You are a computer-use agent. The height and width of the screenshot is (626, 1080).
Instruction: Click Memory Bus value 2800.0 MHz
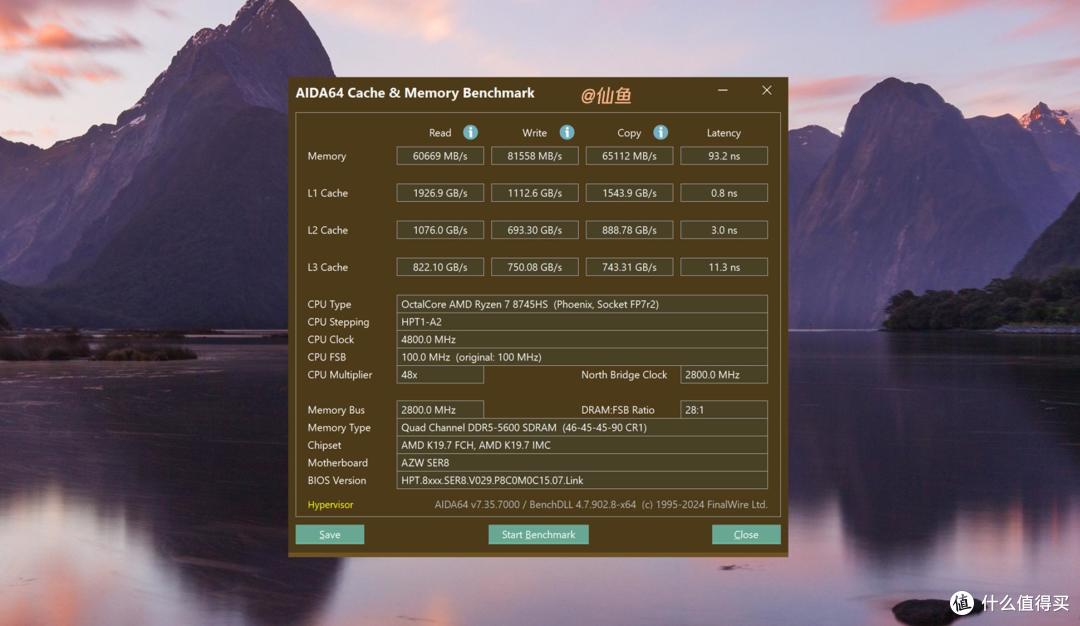(x=440, y=410)
